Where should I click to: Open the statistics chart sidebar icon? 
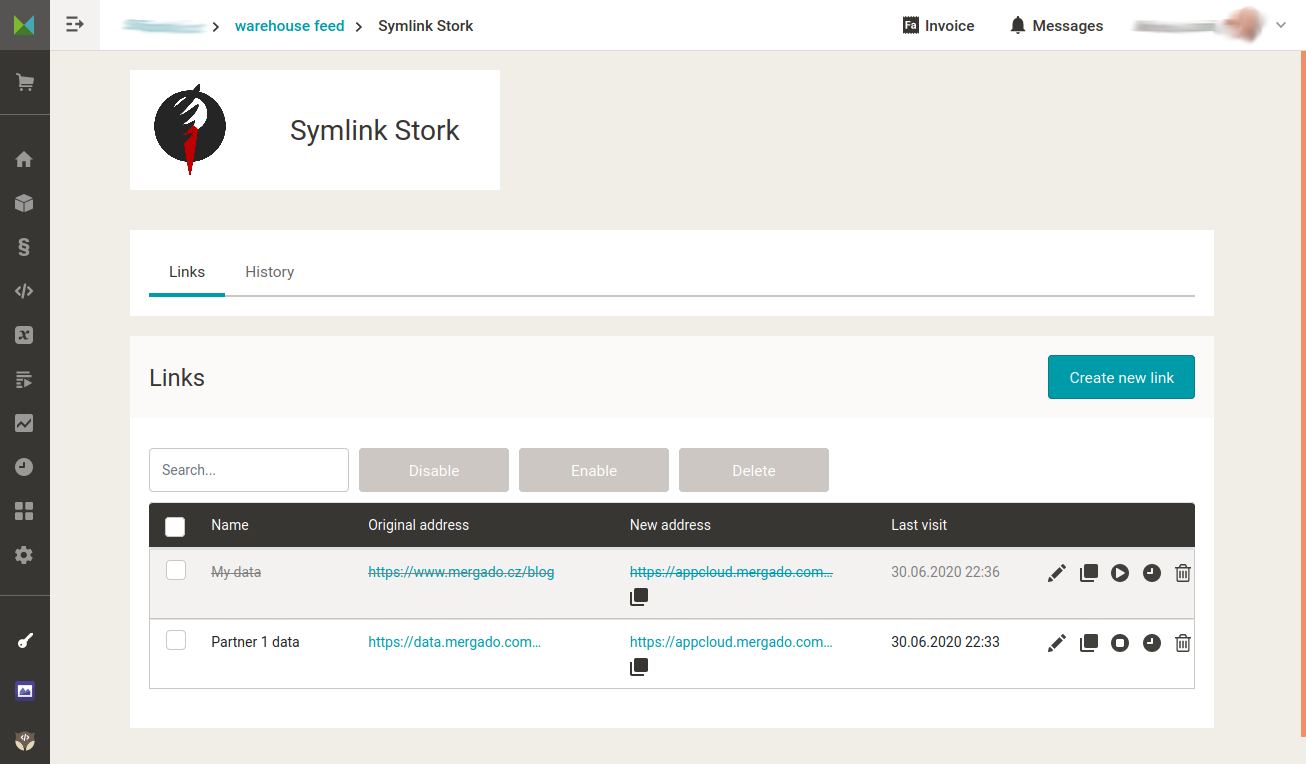point(24,423)
